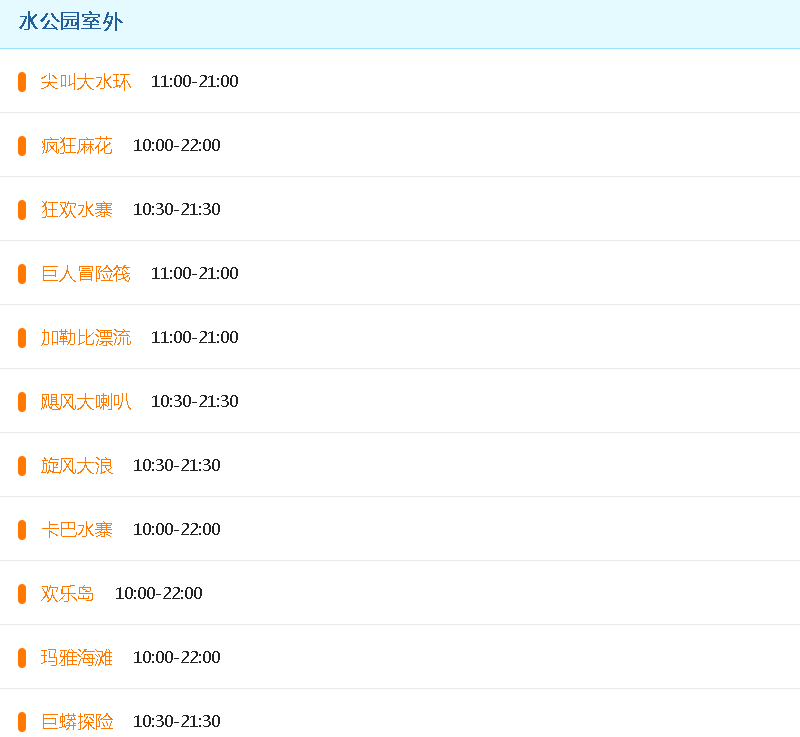800x737 pixels.
Task: Open the 巨蟒探险 attraction
Action: [77, 722]
